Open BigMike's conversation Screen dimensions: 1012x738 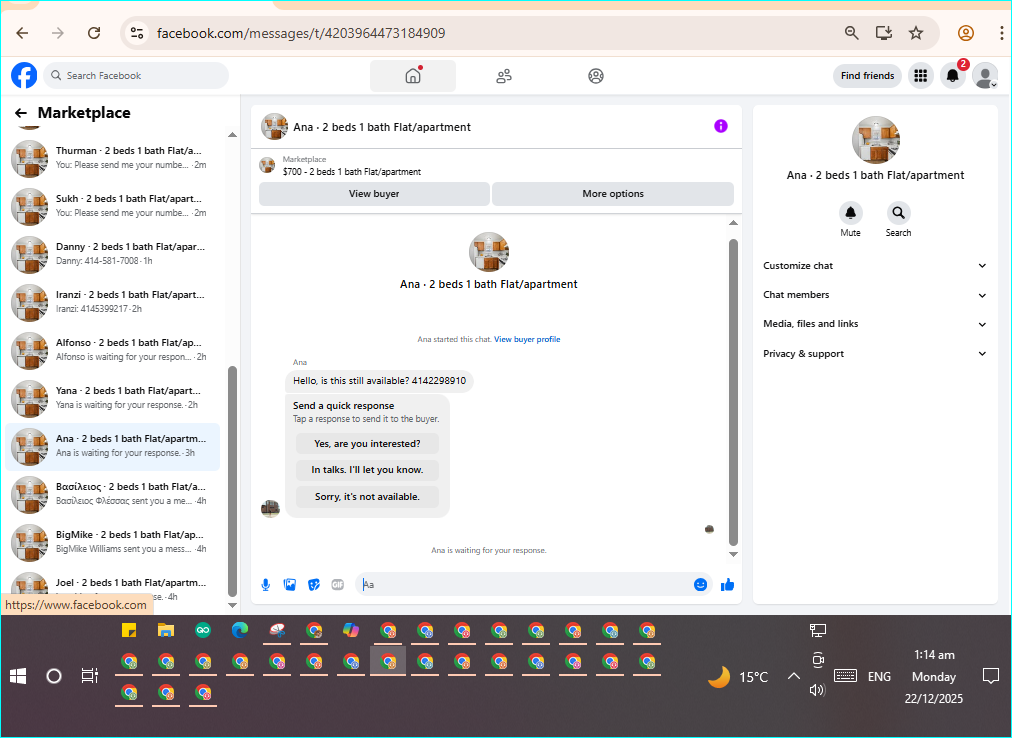tap(113, 542)
